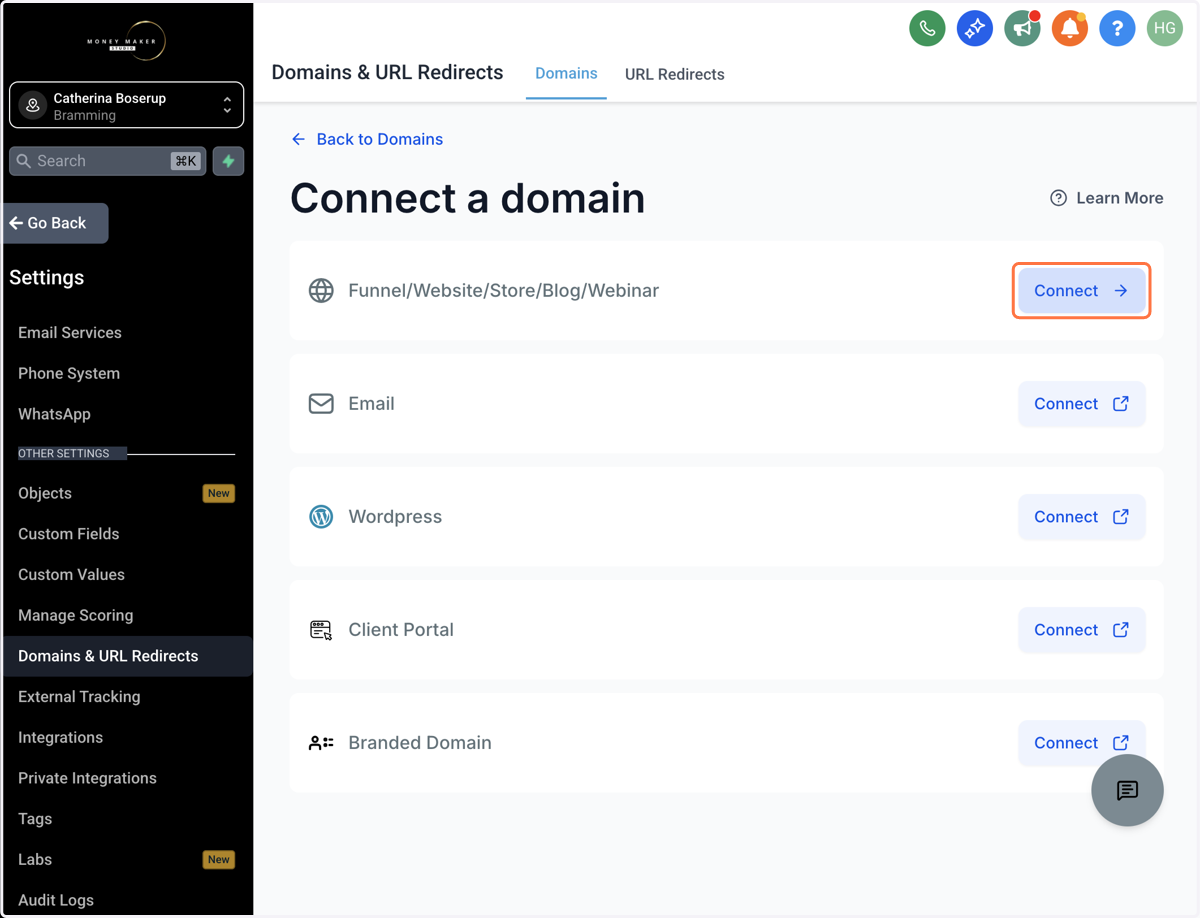Click the globe icon beside Funnel/Website/Store/Blog/Webinar
The height and width of the screenshot is (918, 1200).
(x=321, y=290)
